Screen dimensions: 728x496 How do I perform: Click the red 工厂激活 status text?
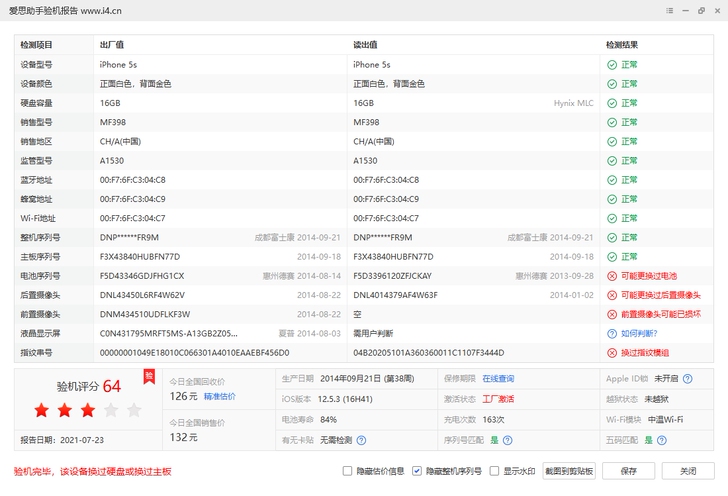pyautogui.click(x=498, y=399)
